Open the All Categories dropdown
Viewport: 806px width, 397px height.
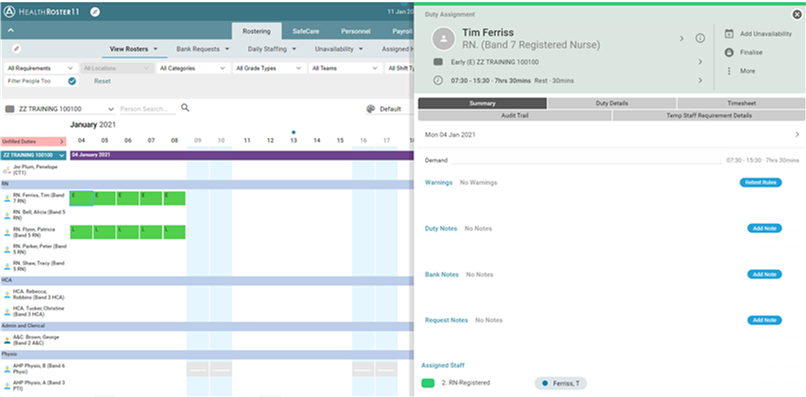[192, 68]
